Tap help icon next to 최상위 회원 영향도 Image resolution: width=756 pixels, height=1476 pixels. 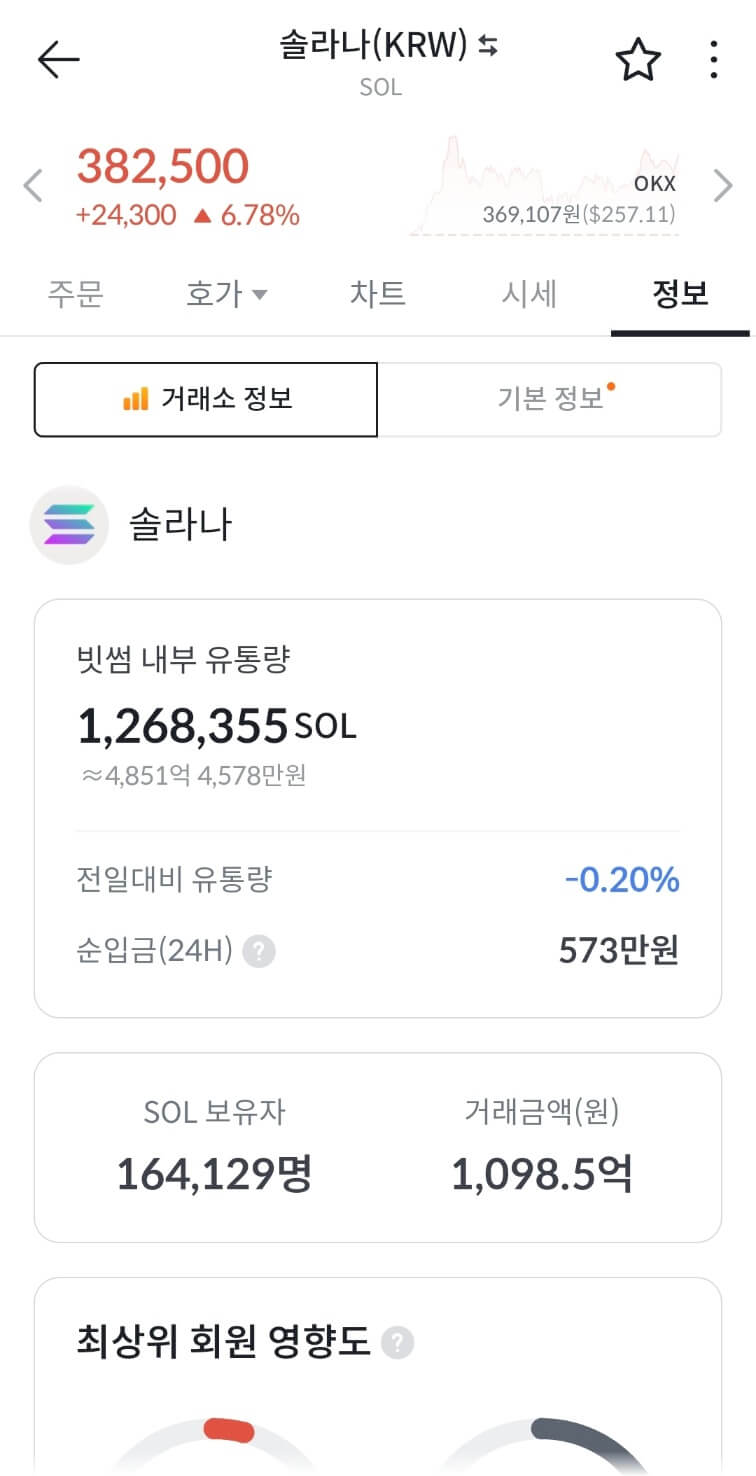coord(398,1342)
